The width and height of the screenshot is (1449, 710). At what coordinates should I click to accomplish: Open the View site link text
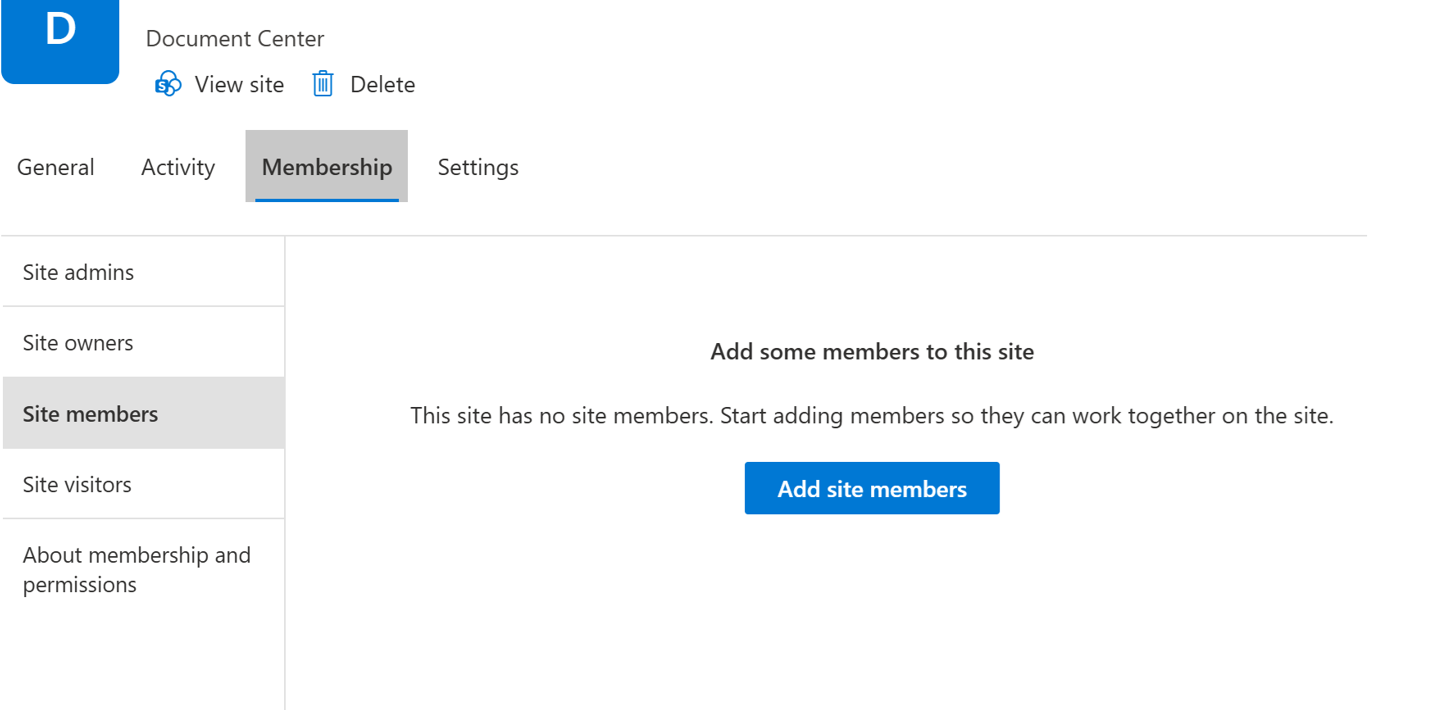click(239, 85)
